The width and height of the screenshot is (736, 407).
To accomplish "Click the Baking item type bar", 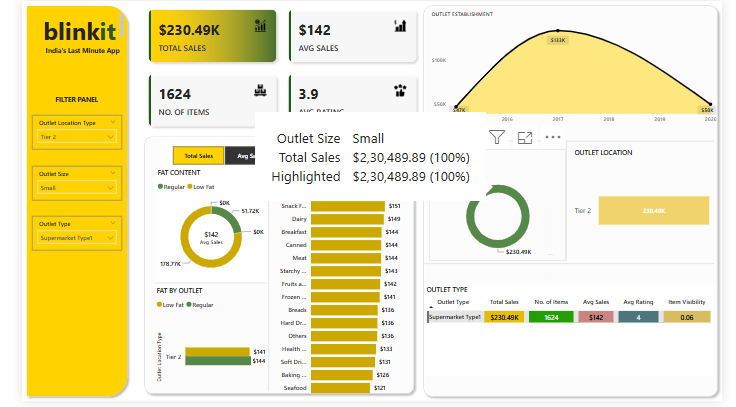I will pyautogui.click(x=341, y=375).
